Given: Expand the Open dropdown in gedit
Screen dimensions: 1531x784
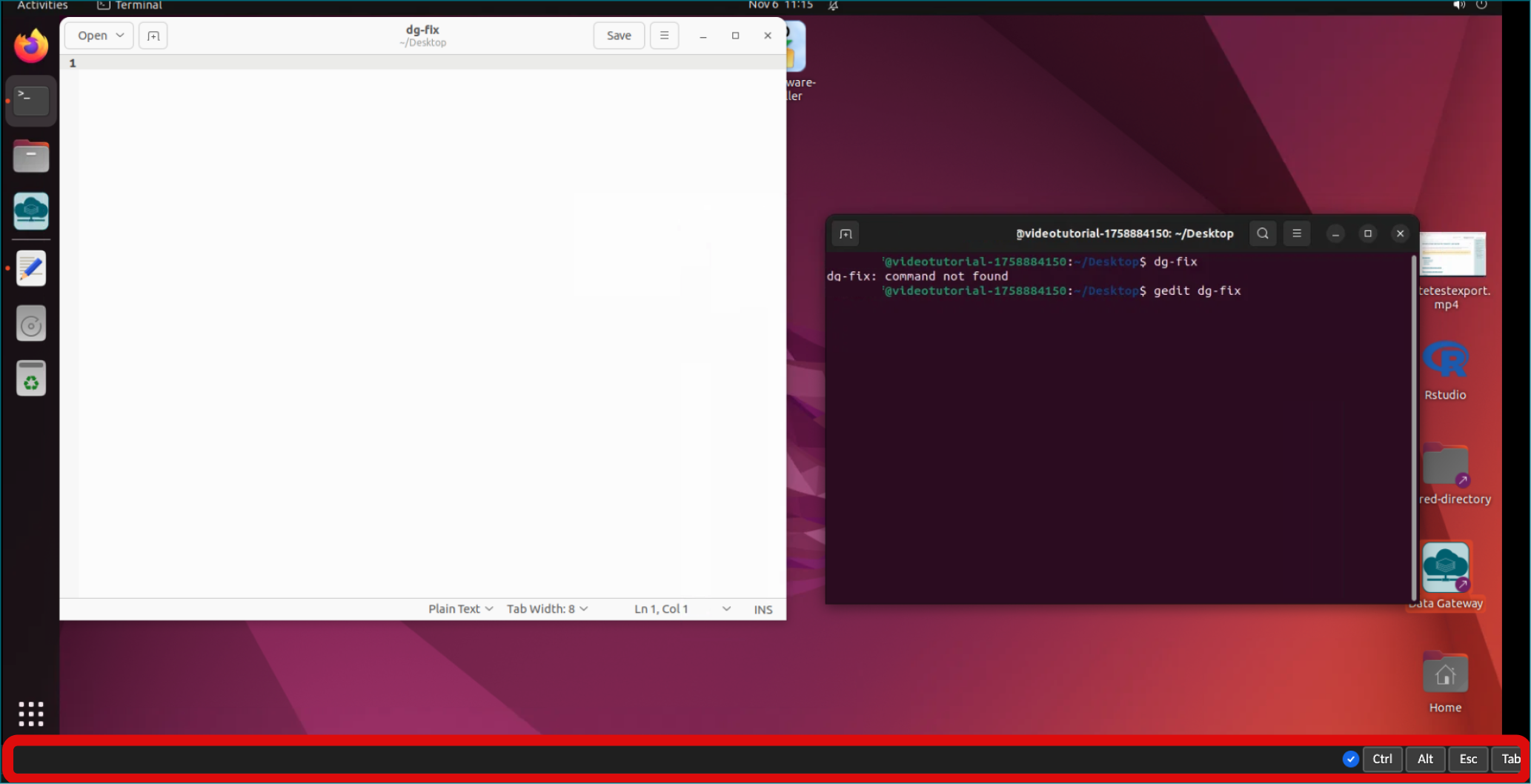Looking at the screenshot, I should 99,36.
